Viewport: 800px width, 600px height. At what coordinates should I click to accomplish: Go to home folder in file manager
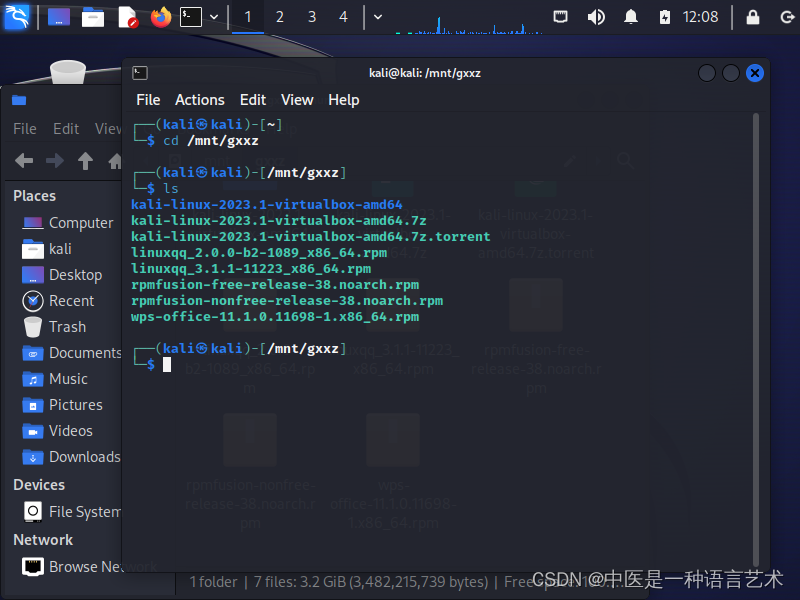click(115, 161)
